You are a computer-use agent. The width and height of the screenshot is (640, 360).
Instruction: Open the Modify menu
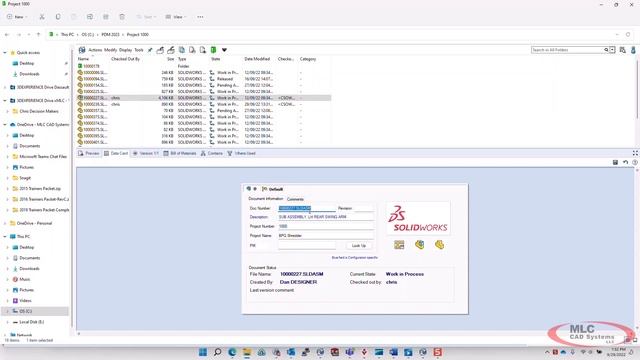(110, 50)
